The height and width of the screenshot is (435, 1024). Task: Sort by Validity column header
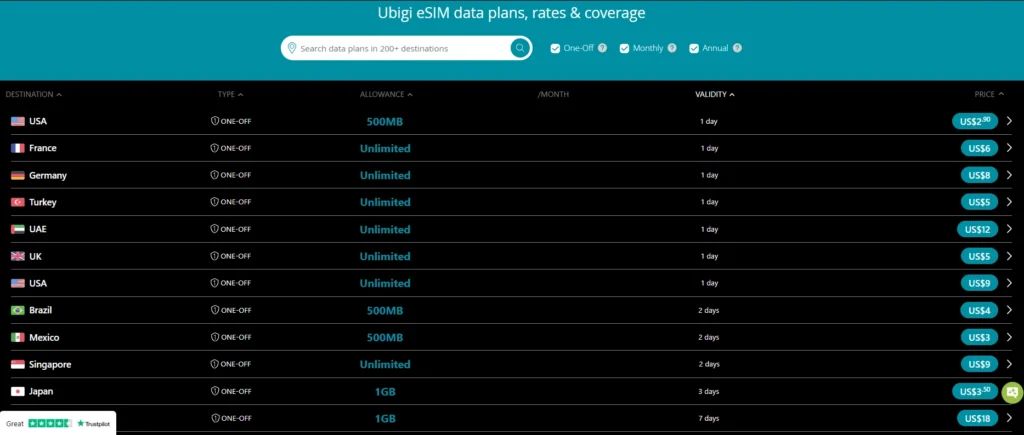pyautogui.click(x=714, y=94)
